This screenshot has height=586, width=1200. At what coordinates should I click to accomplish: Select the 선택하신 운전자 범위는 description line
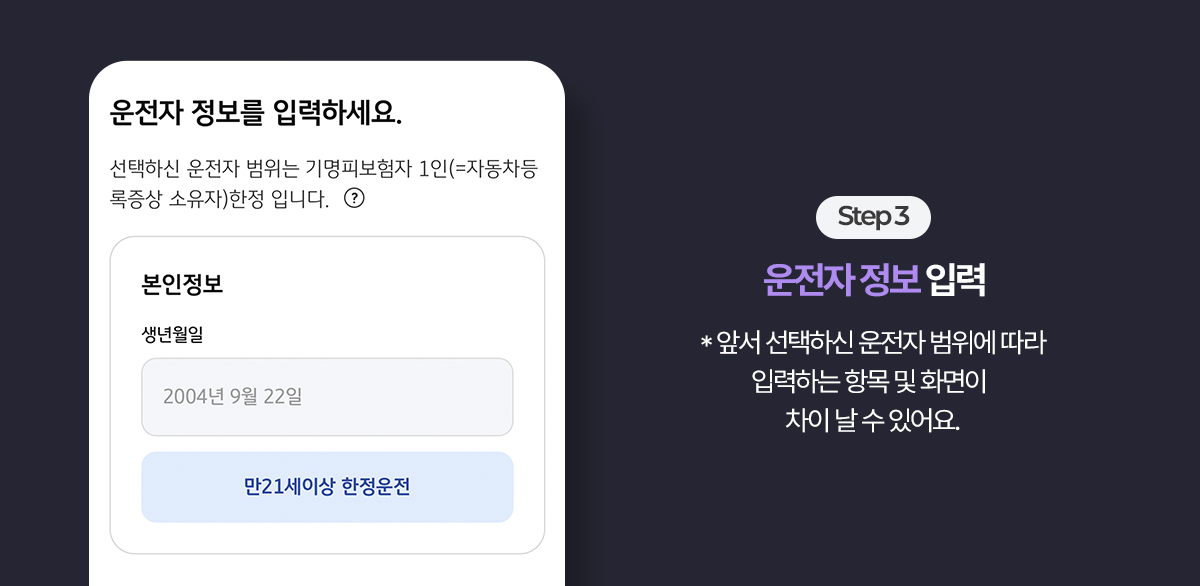327,167
